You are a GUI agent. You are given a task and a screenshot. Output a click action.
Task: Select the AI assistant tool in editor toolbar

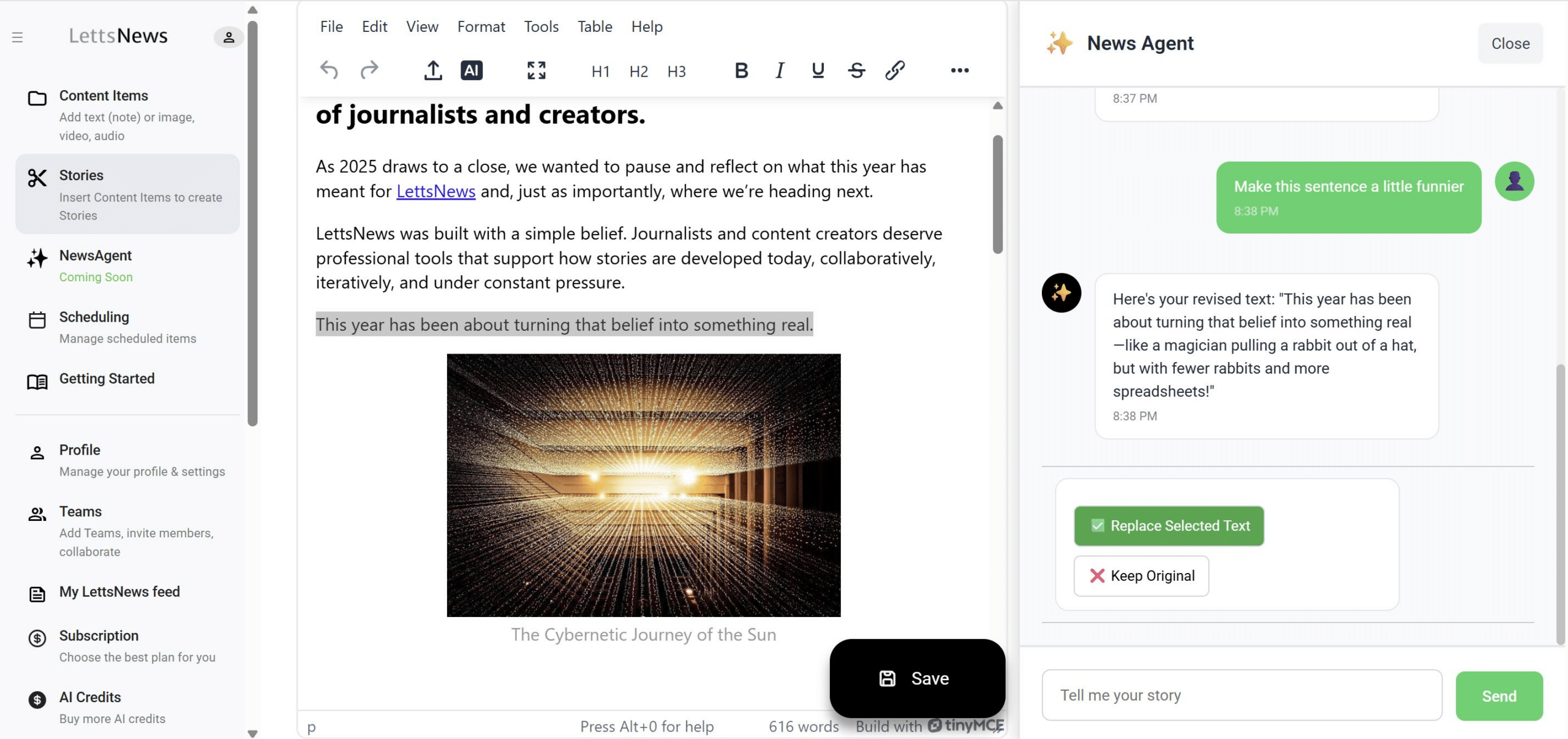click(471, 70)
